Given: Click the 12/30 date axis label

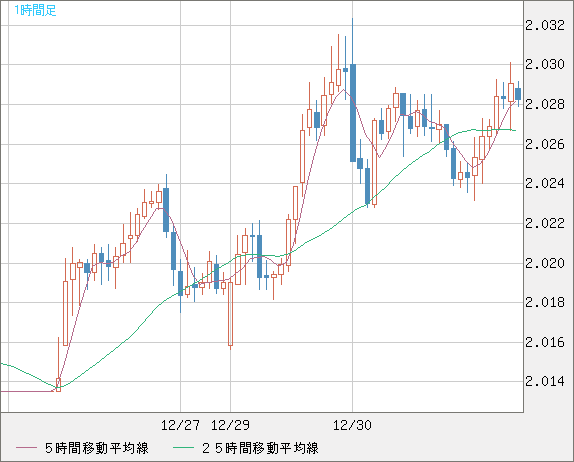Looking at the screenshot, I should tap(352, 425).
